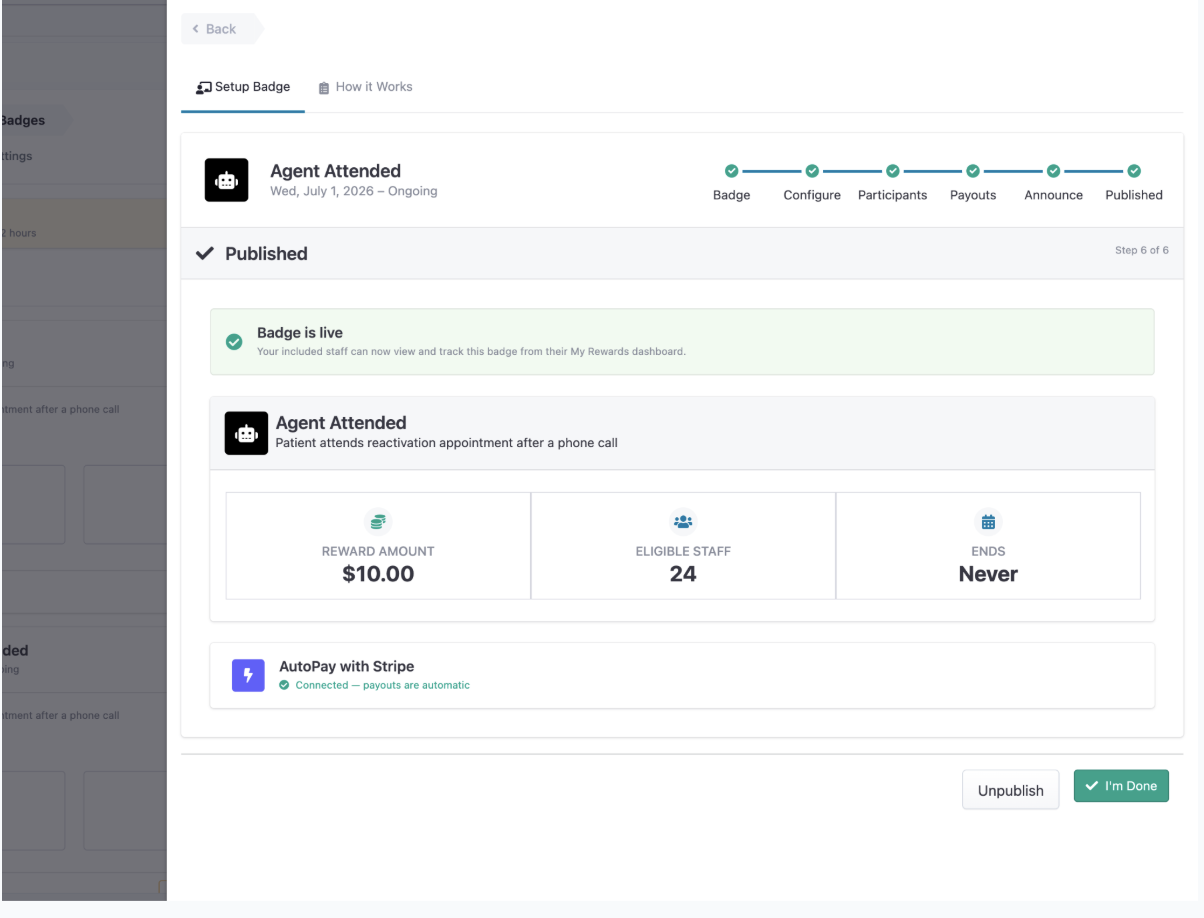Go to the Announce step

1053,171
